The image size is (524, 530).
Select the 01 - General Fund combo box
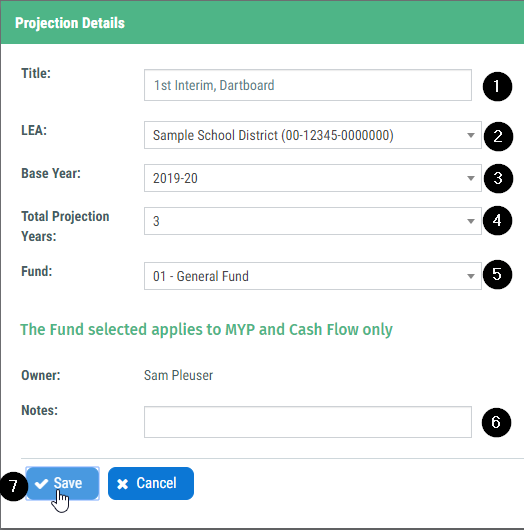[313, 276]
